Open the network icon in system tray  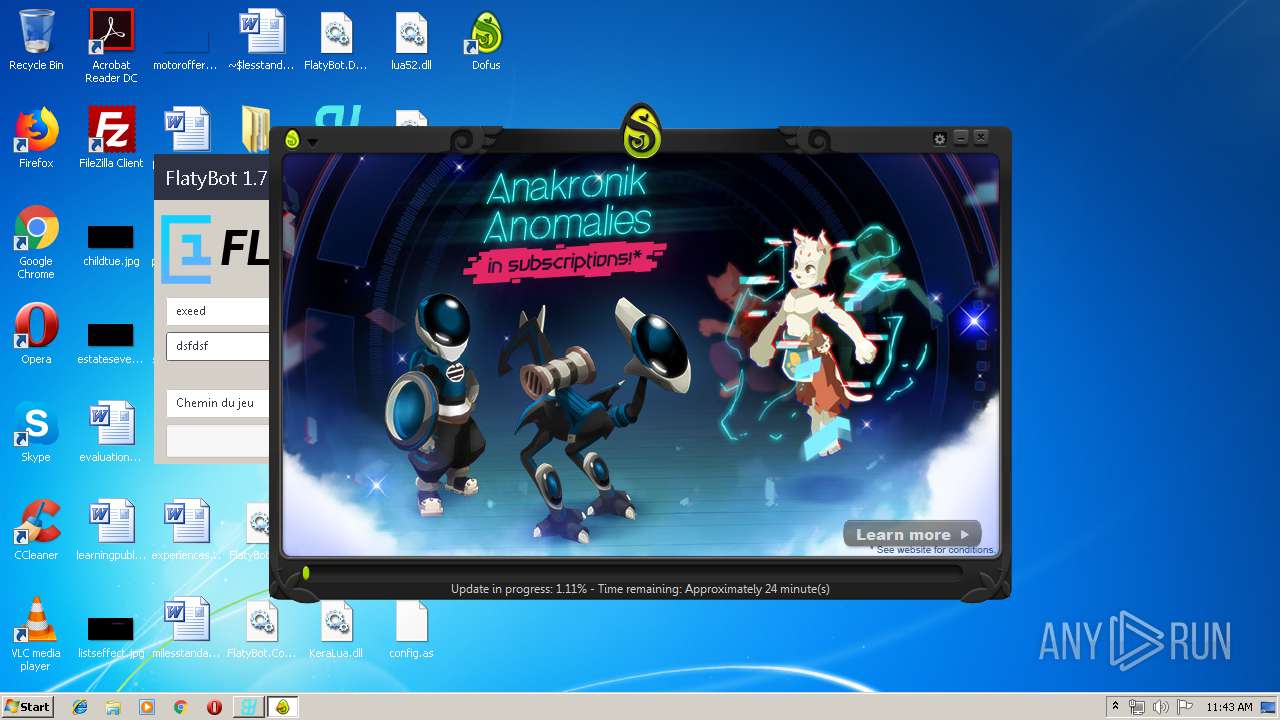(x=1137, y=707)
